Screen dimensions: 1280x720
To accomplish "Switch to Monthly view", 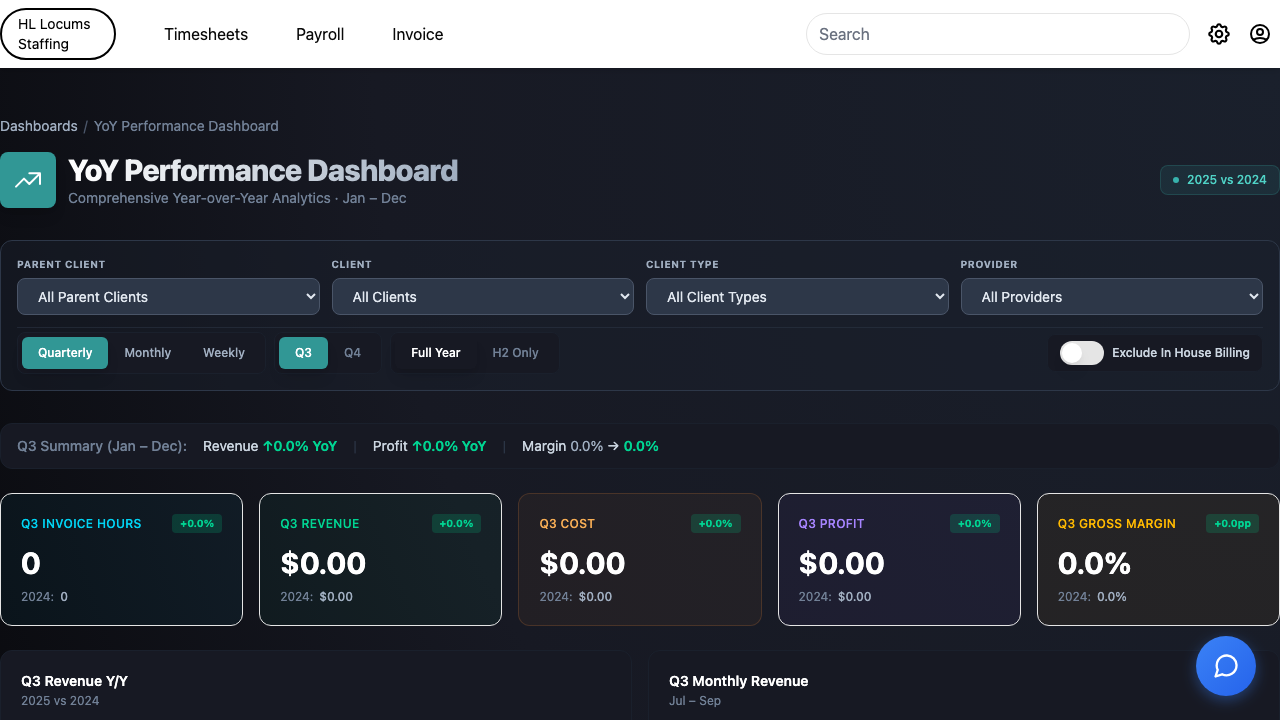I will (x=148, y=353).
